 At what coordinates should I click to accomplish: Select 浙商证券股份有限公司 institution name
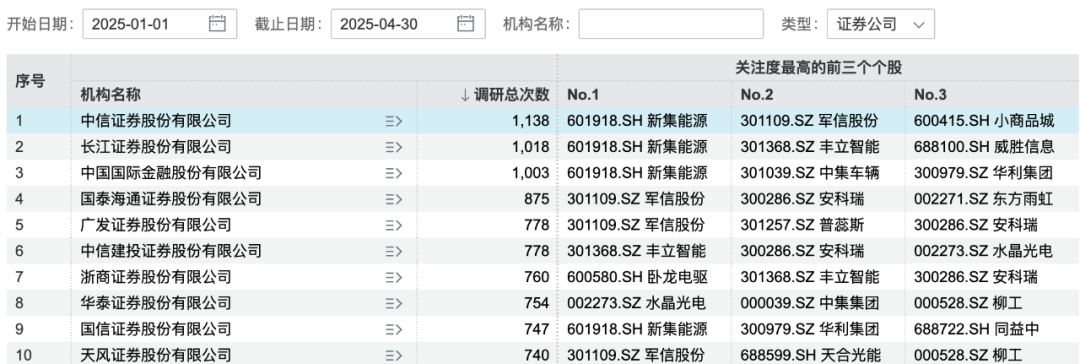[156, 277]
